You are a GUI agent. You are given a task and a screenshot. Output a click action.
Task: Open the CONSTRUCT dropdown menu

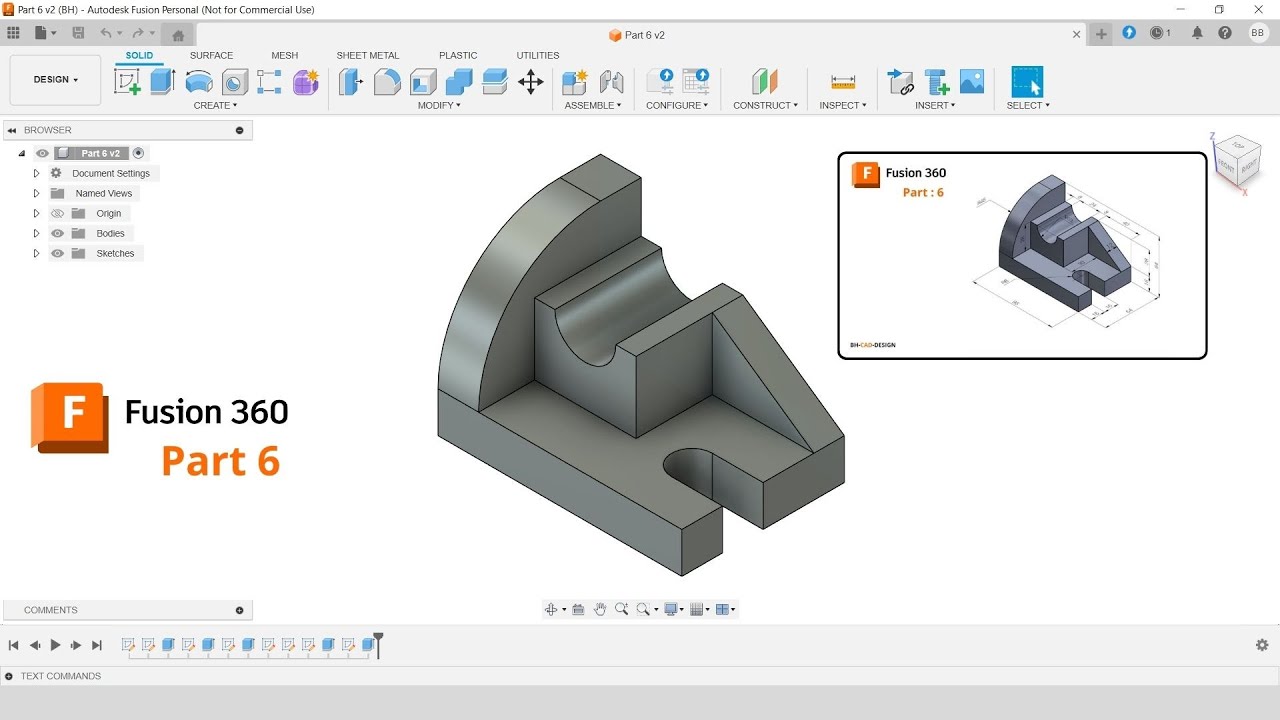pyautogui.click(x=765, y=105)
